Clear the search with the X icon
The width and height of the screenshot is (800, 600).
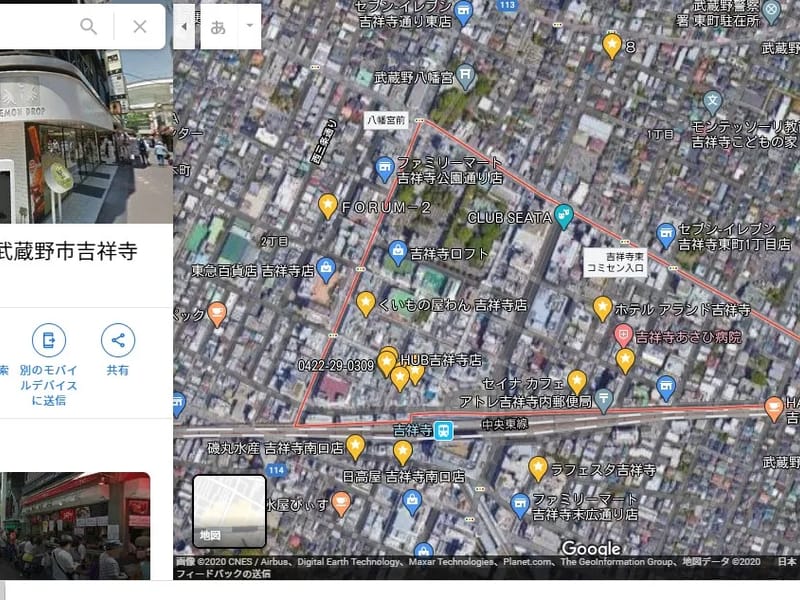[140, 27]
